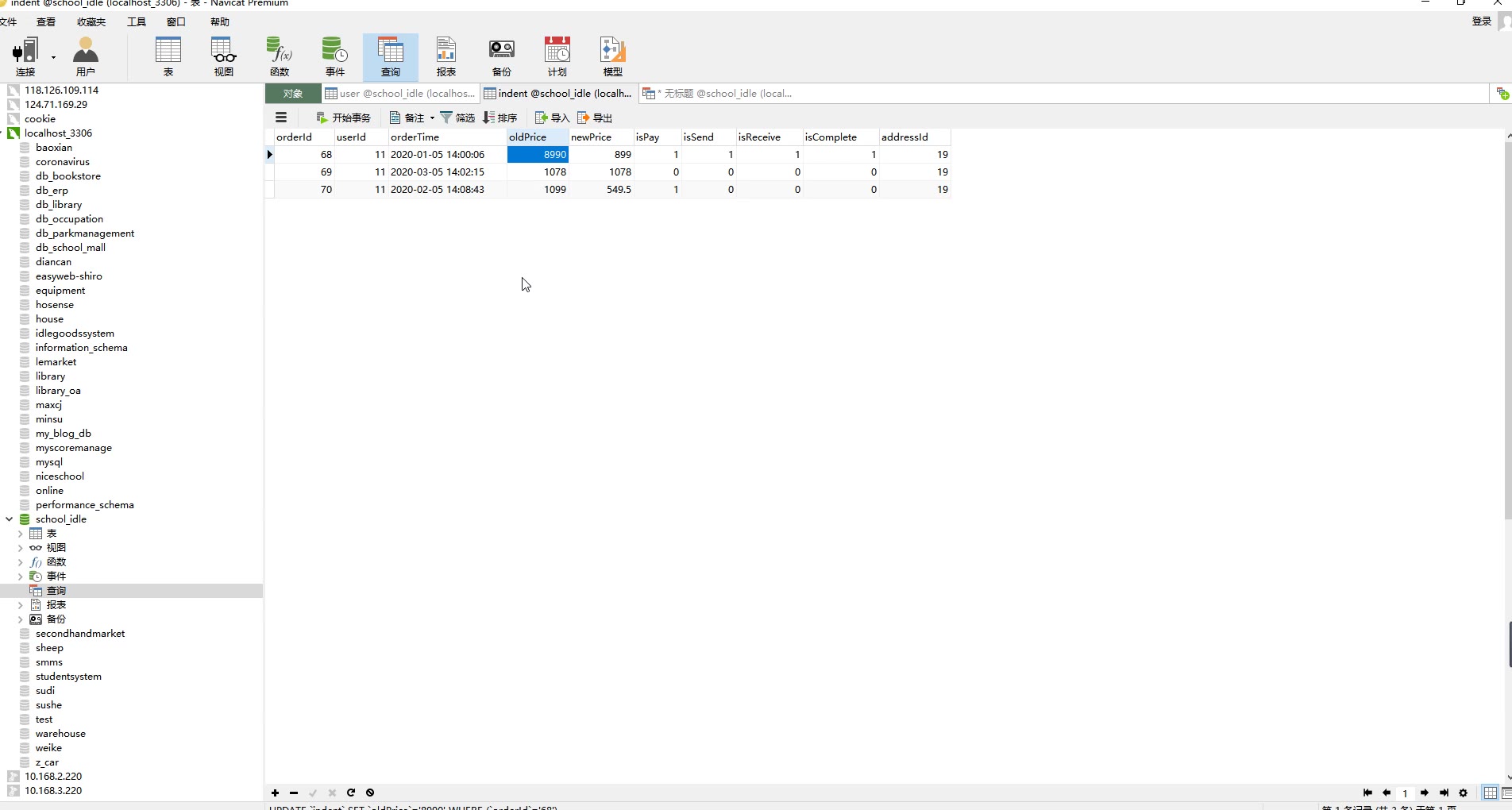Select the 549.5 newPrice cell
This screenshot has height=810, width=1512.
point(601,190)
